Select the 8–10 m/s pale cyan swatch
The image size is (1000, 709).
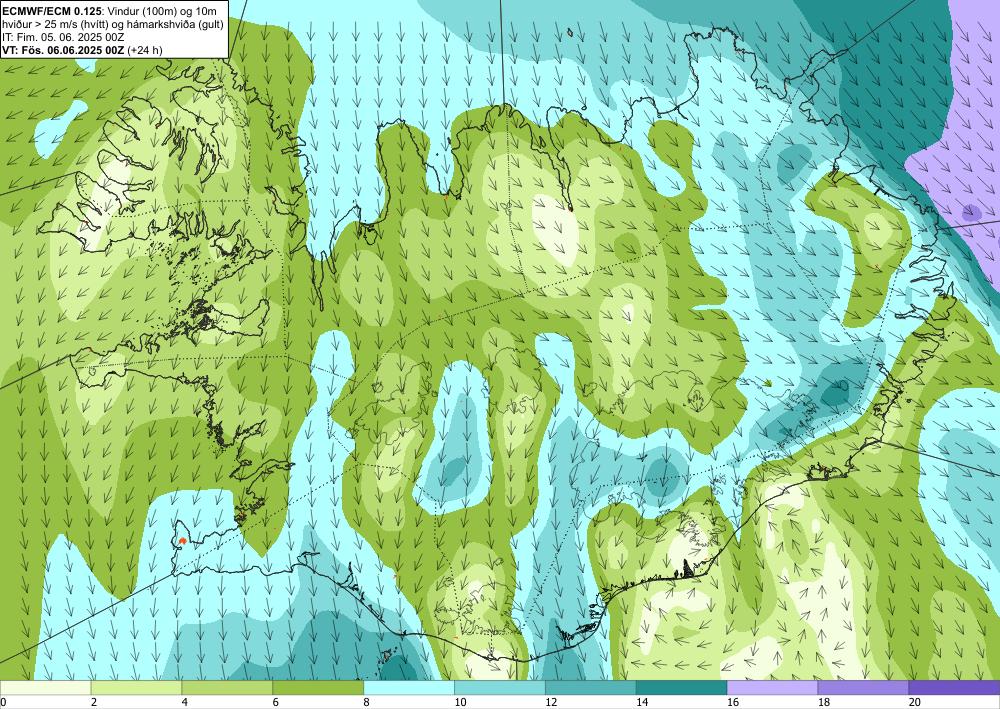pos(409,687)
